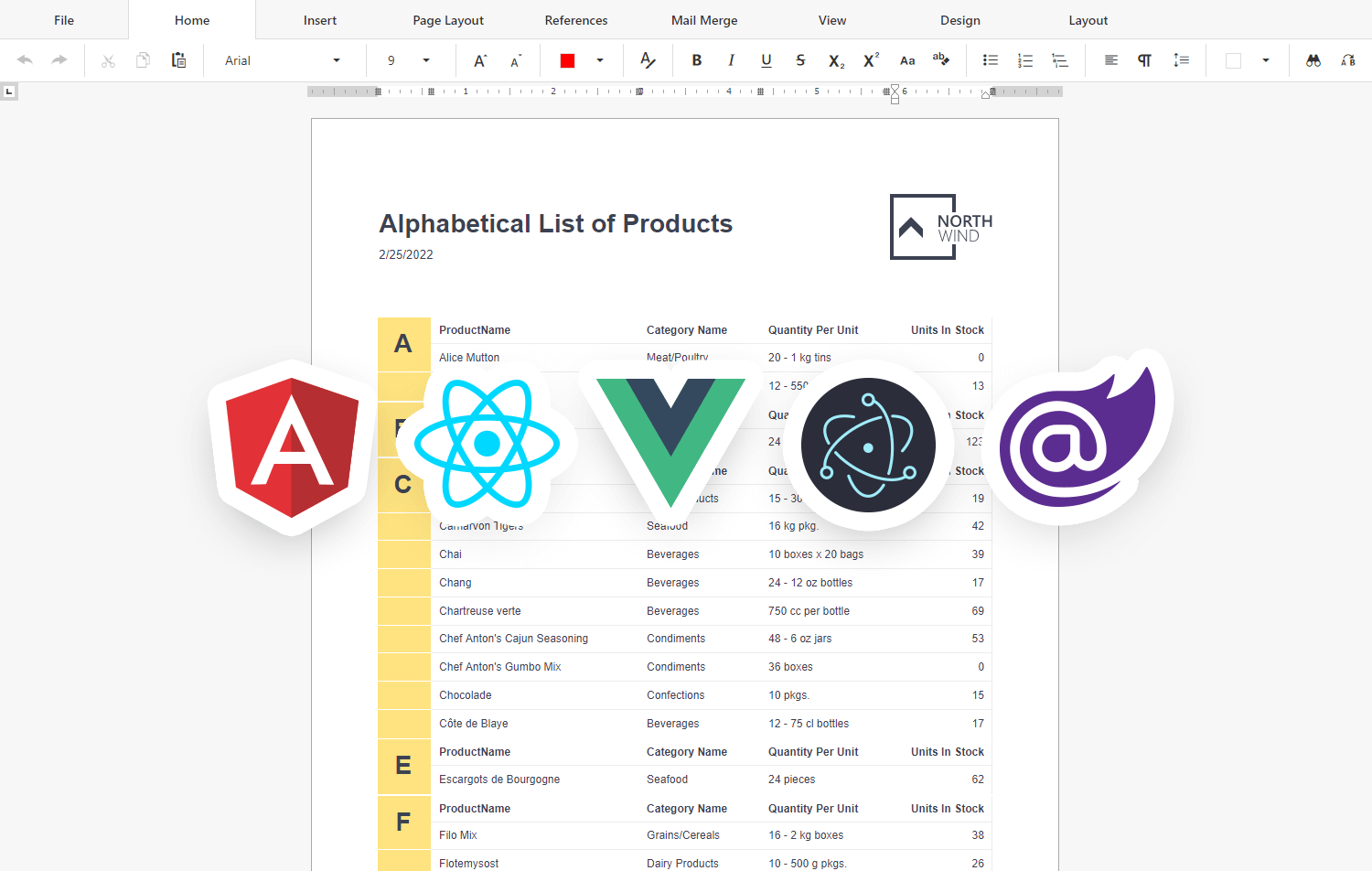This screenshot has width=1372, height=871.
Task: Insert a bulleted list
Action: pyautogui.click(x=990, y=60)
